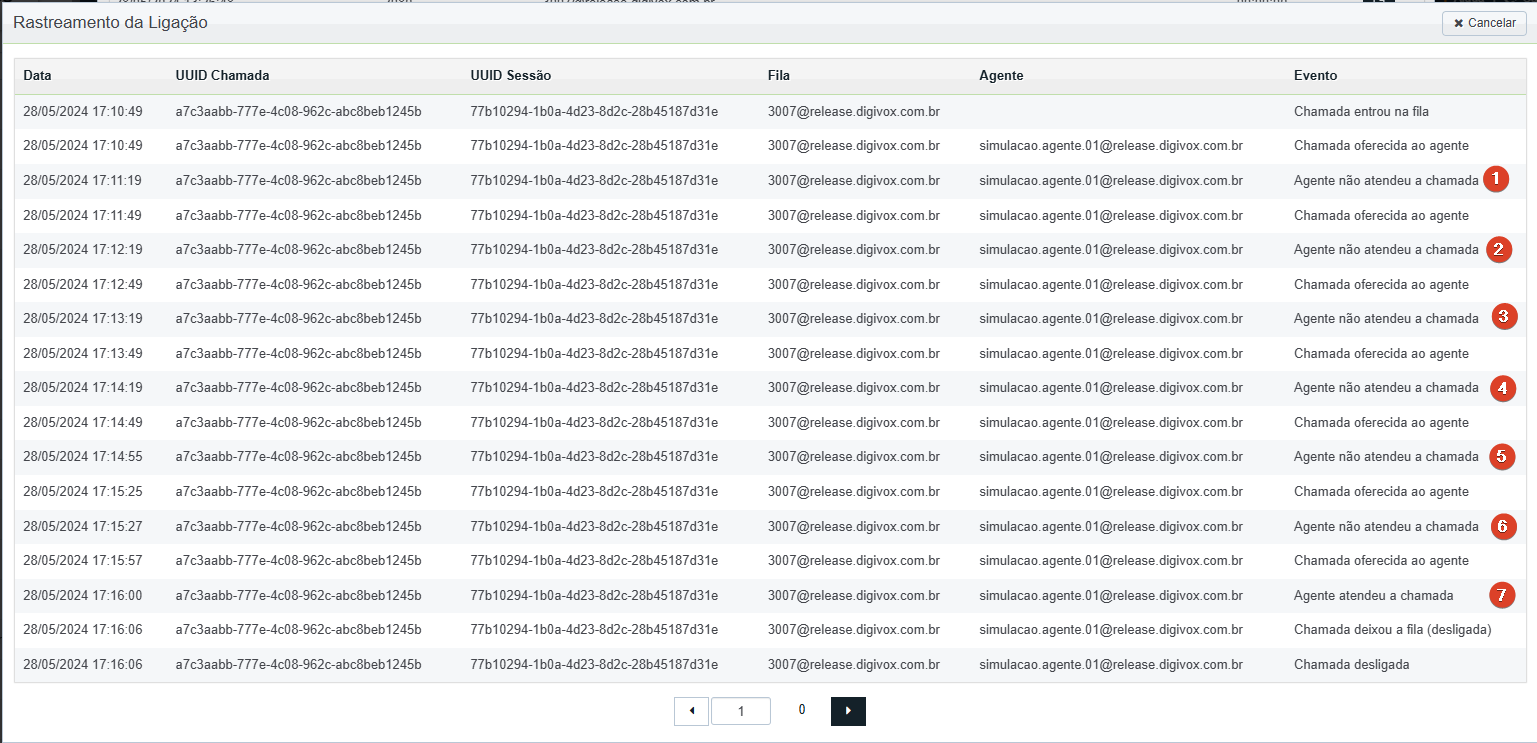Click red marker number 2
The image size is (1537, 743).
[1498, 249]
